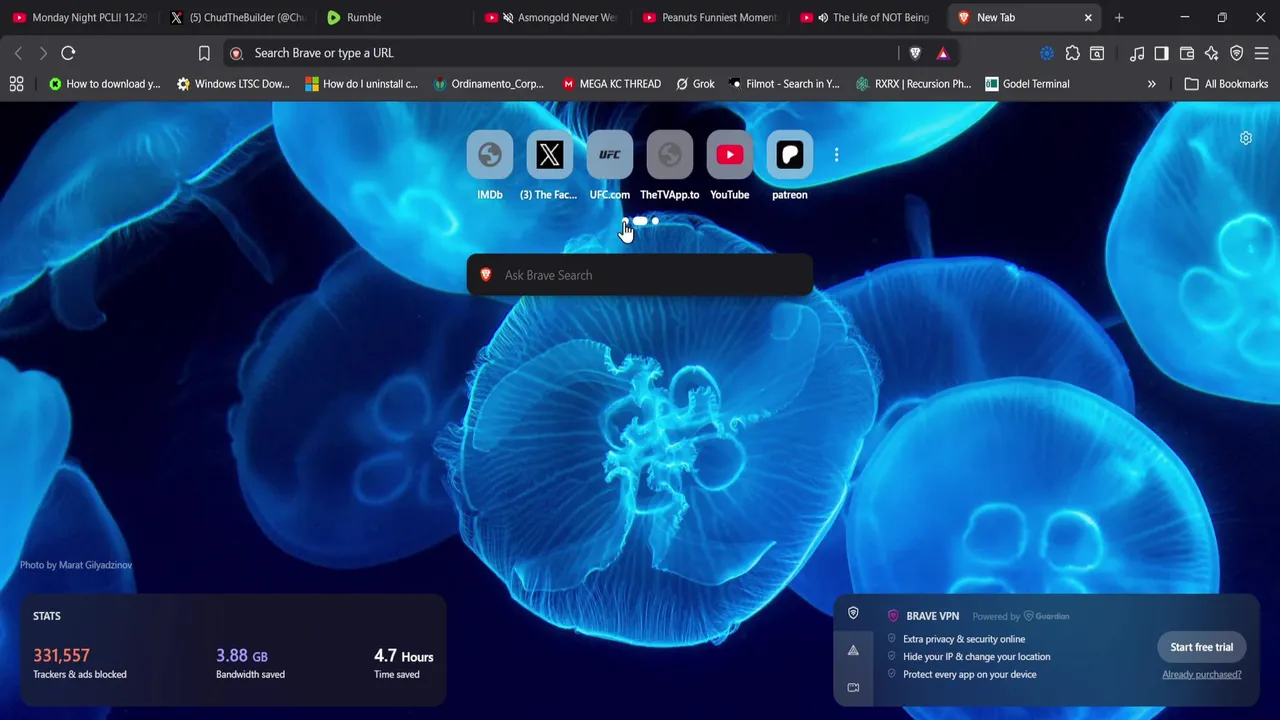Viewport: 1280px width, 720px height.
Task: Mute the Life of NOT Being tab audio
Action: point(823,17)
